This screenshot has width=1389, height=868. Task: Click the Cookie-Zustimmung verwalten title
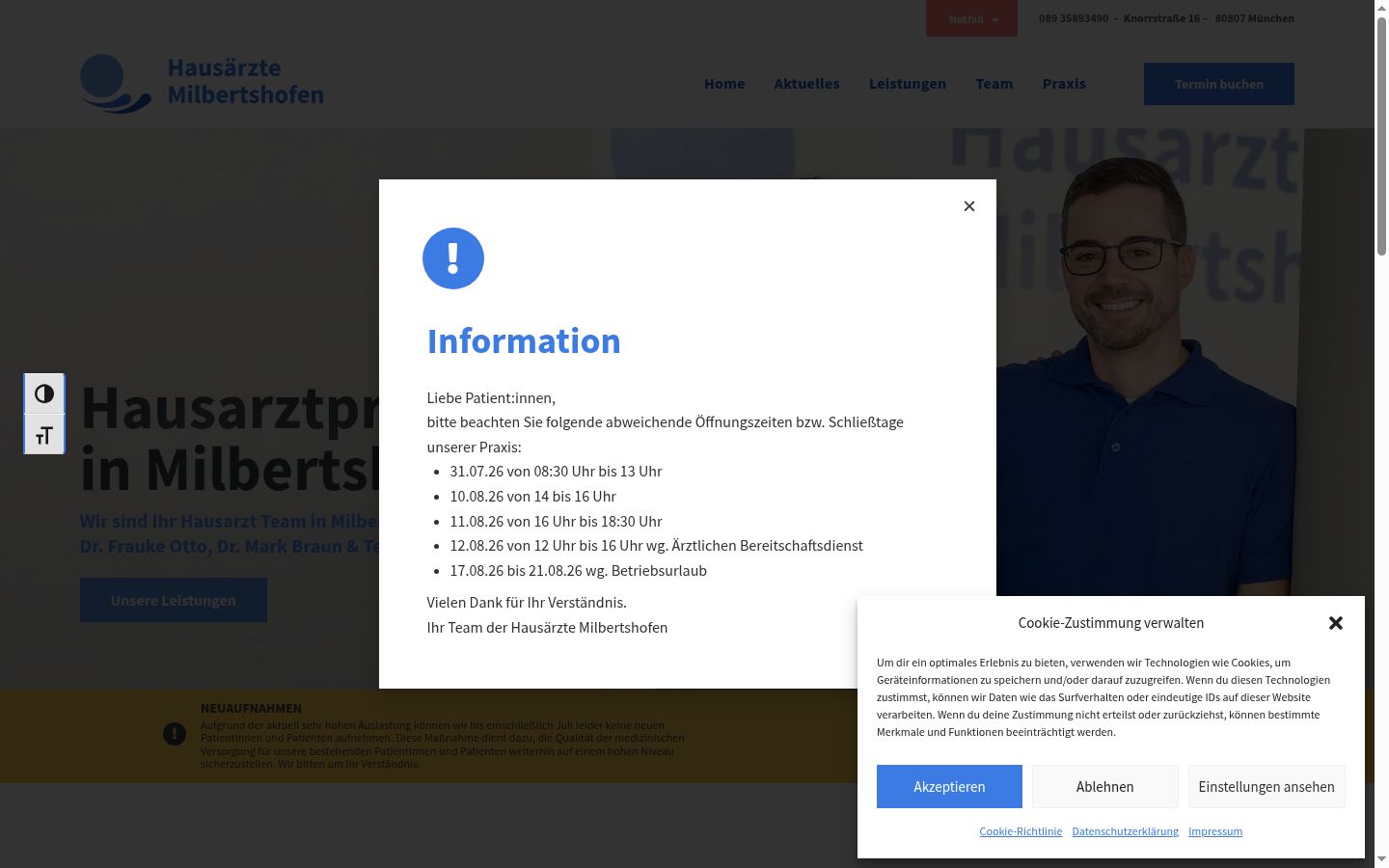point(1111,623)
